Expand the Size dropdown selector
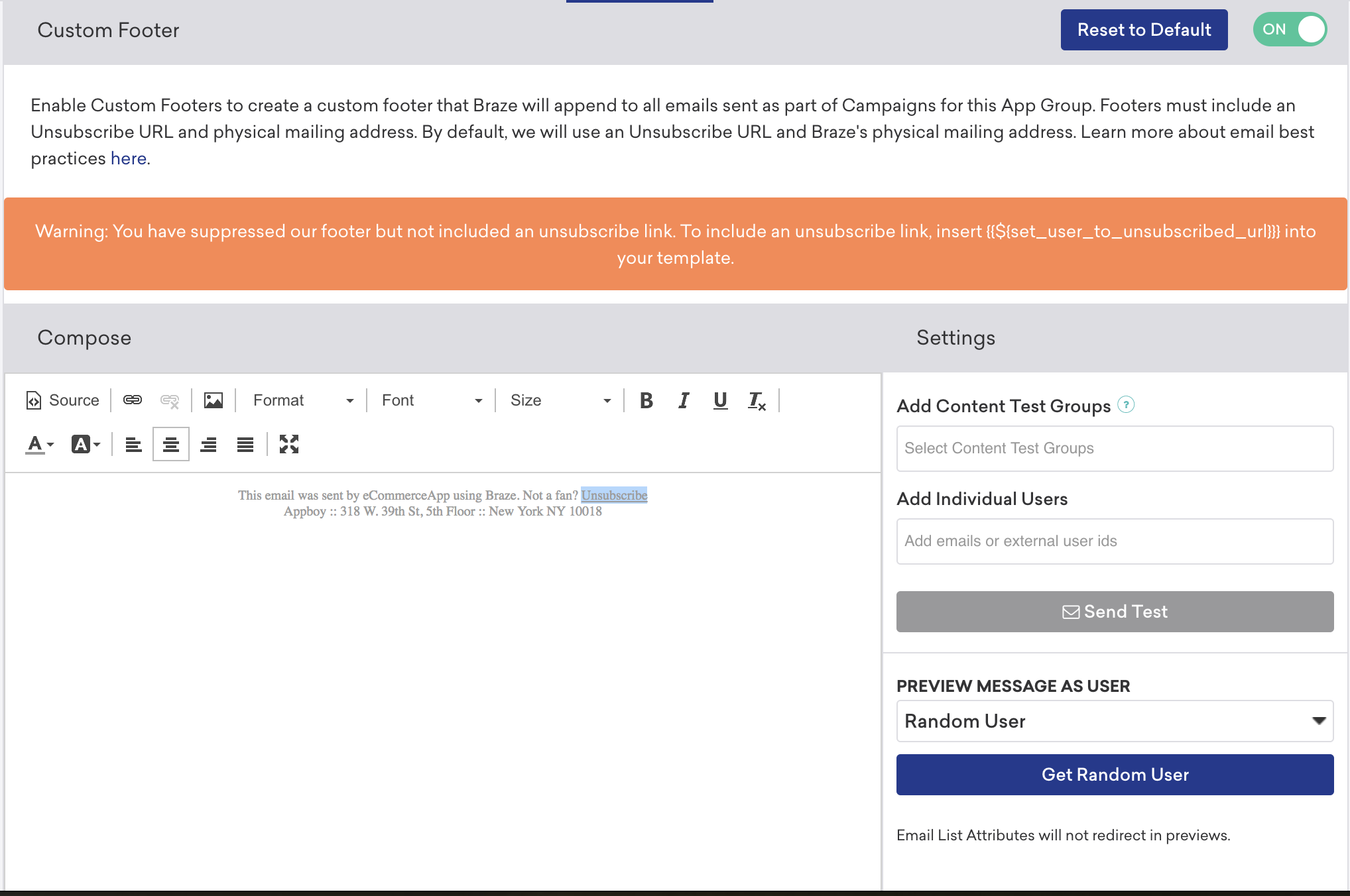 click(x=604, y=401)
